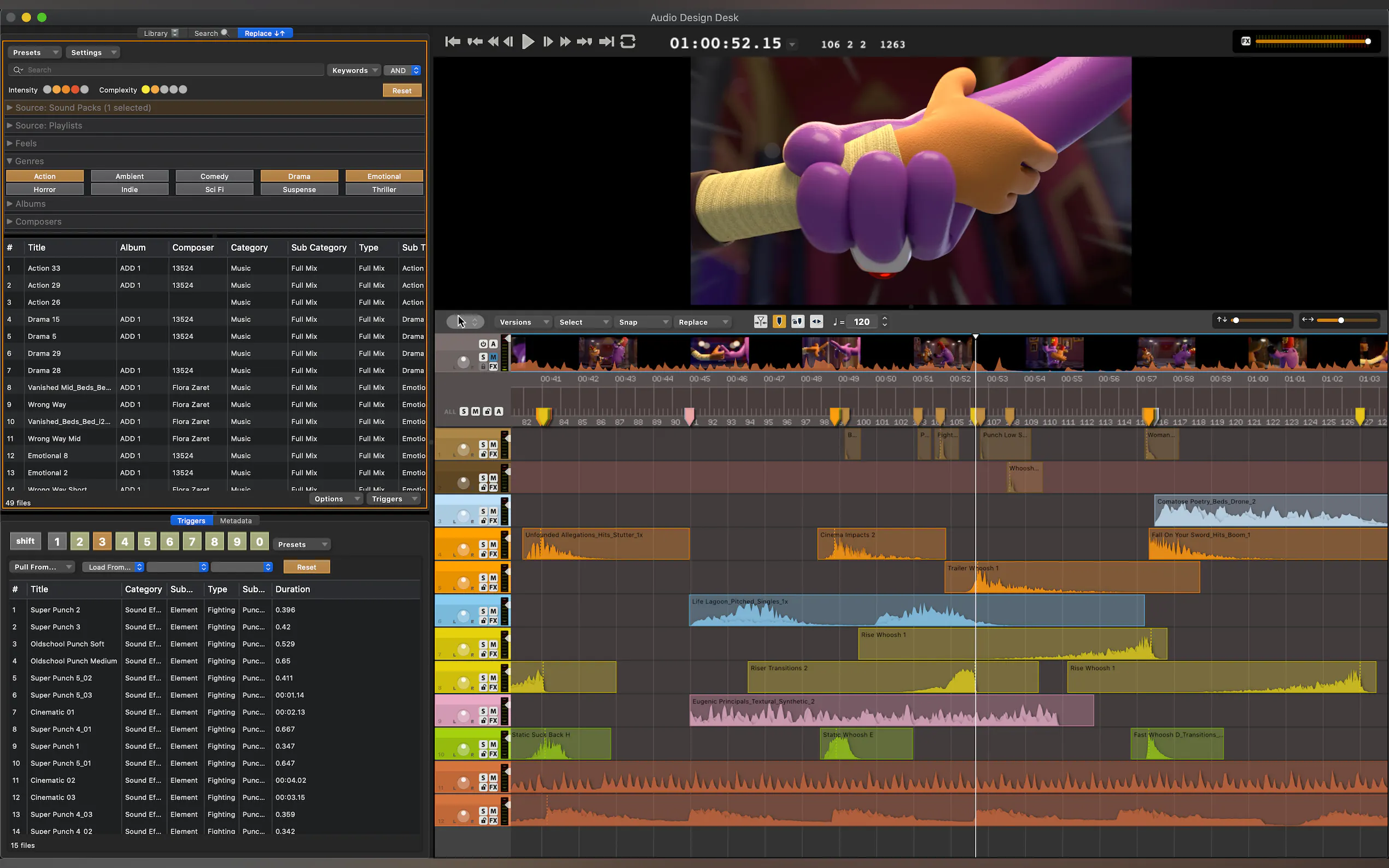Click the split-at-playhead tool icon
Viewport: 1389px width, 868px height.
[760, 321]
